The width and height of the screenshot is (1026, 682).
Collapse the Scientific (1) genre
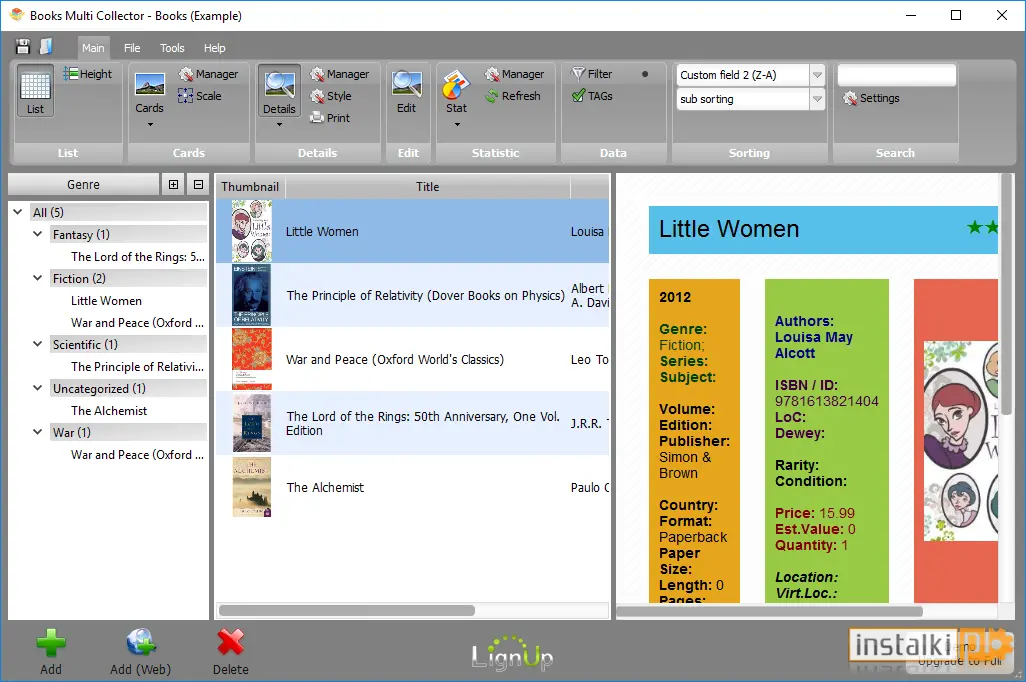[x=37, y=344]
